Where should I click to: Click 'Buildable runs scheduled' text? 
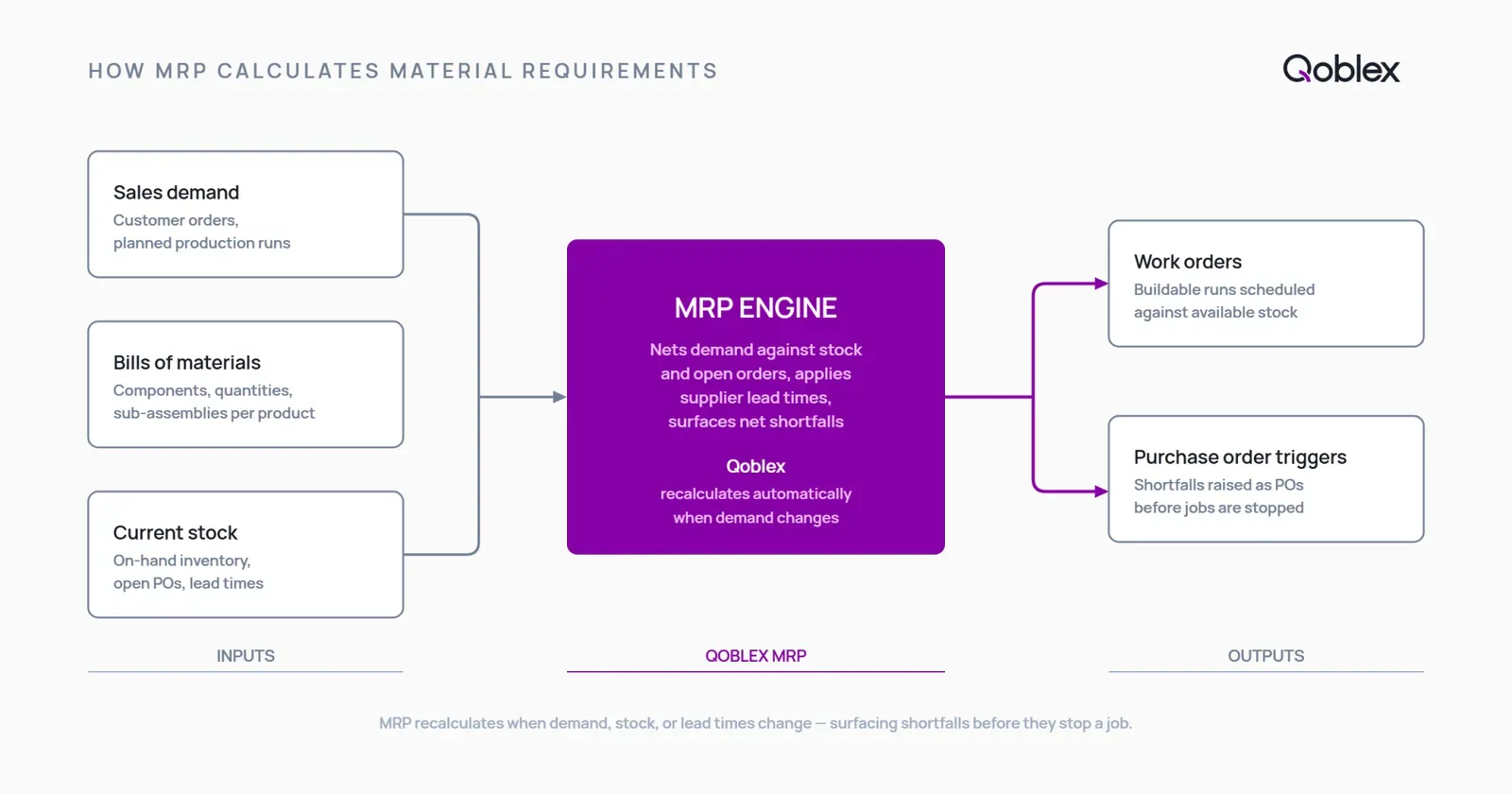click(x=1224, y=289)
